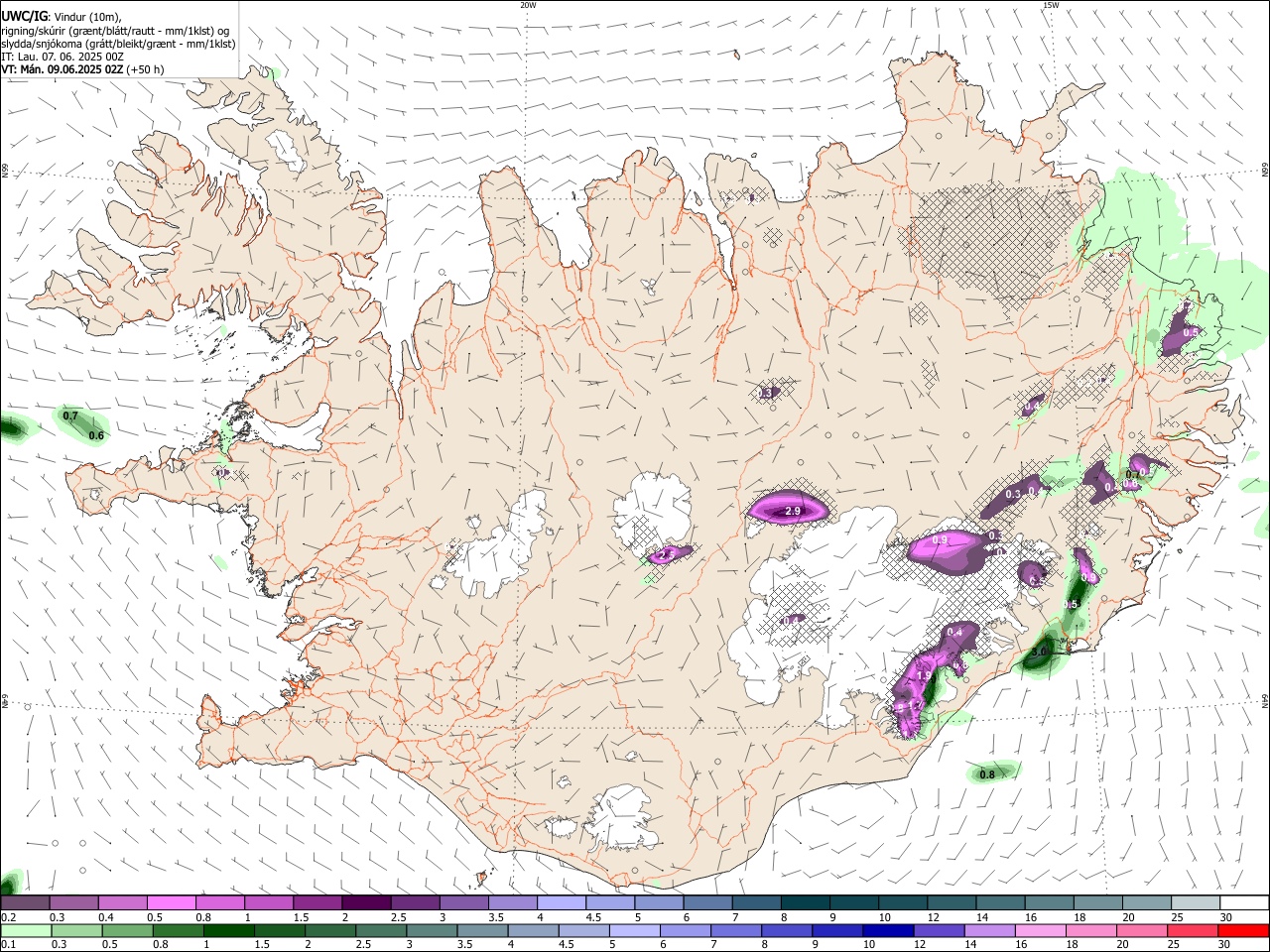Click the 20W longitude label at top

pos(528,5)
